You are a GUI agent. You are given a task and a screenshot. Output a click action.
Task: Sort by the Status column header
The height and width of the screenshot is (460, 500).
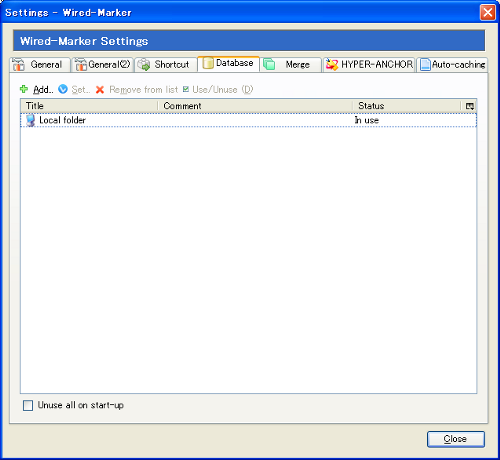tap(407, 106)
